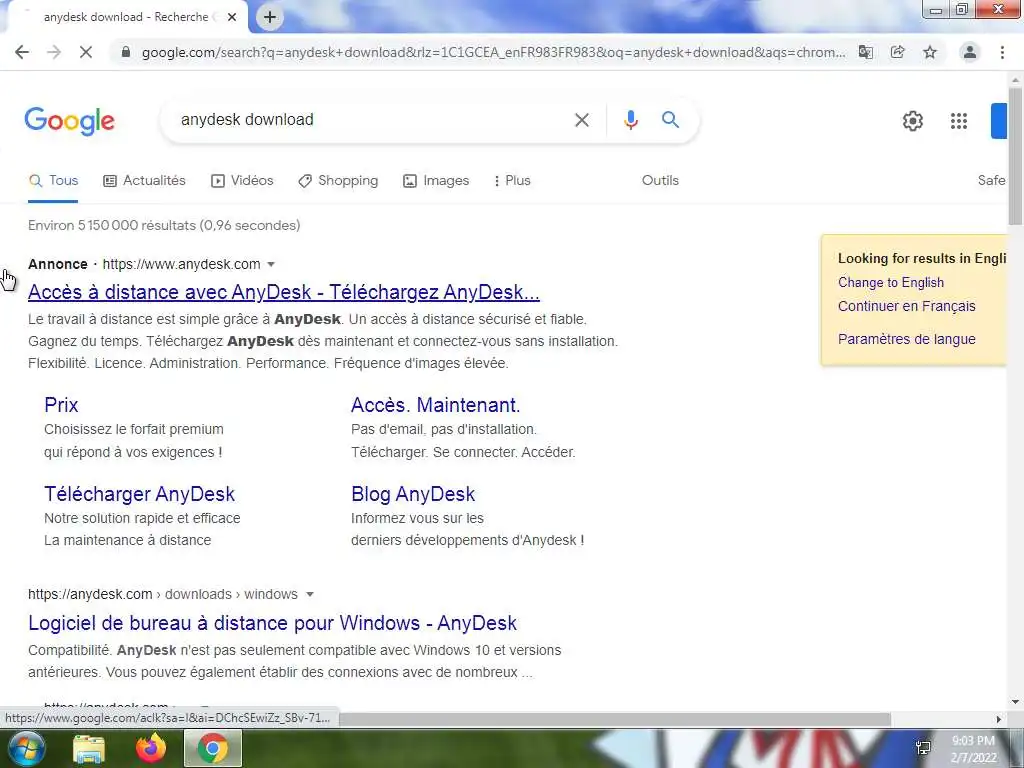
Task: Open the Google apps grid icon
Action: tap(959, 121)
